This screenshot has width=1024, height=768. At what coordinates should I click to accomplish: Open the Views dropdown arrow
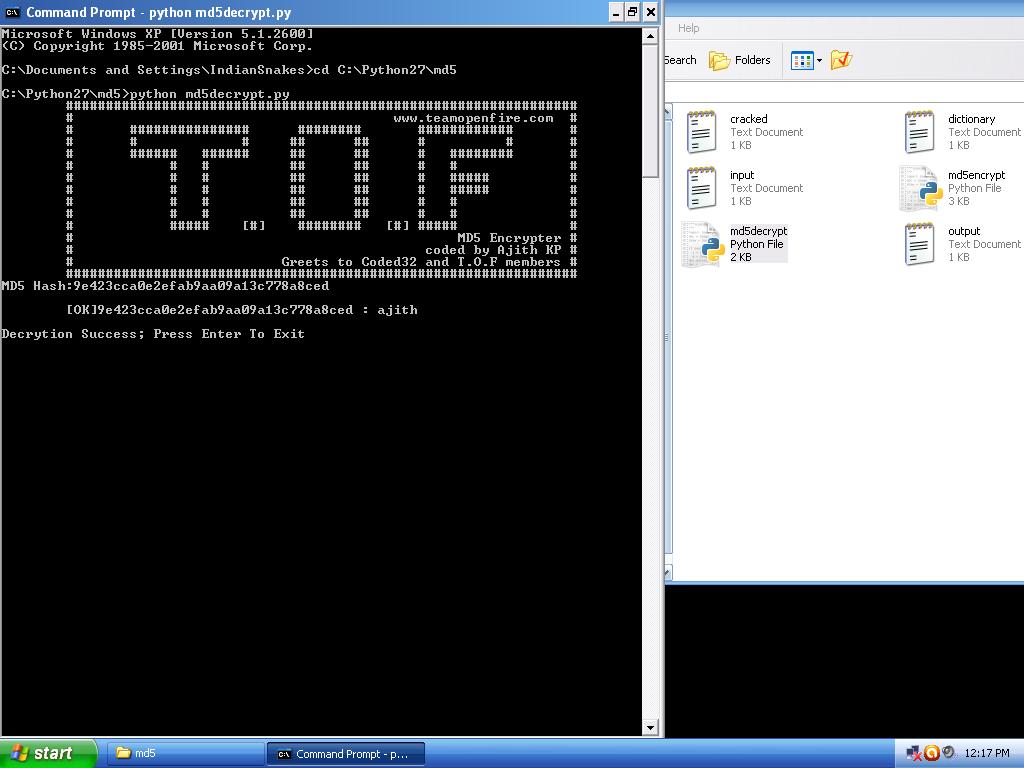tap(819, 60)
